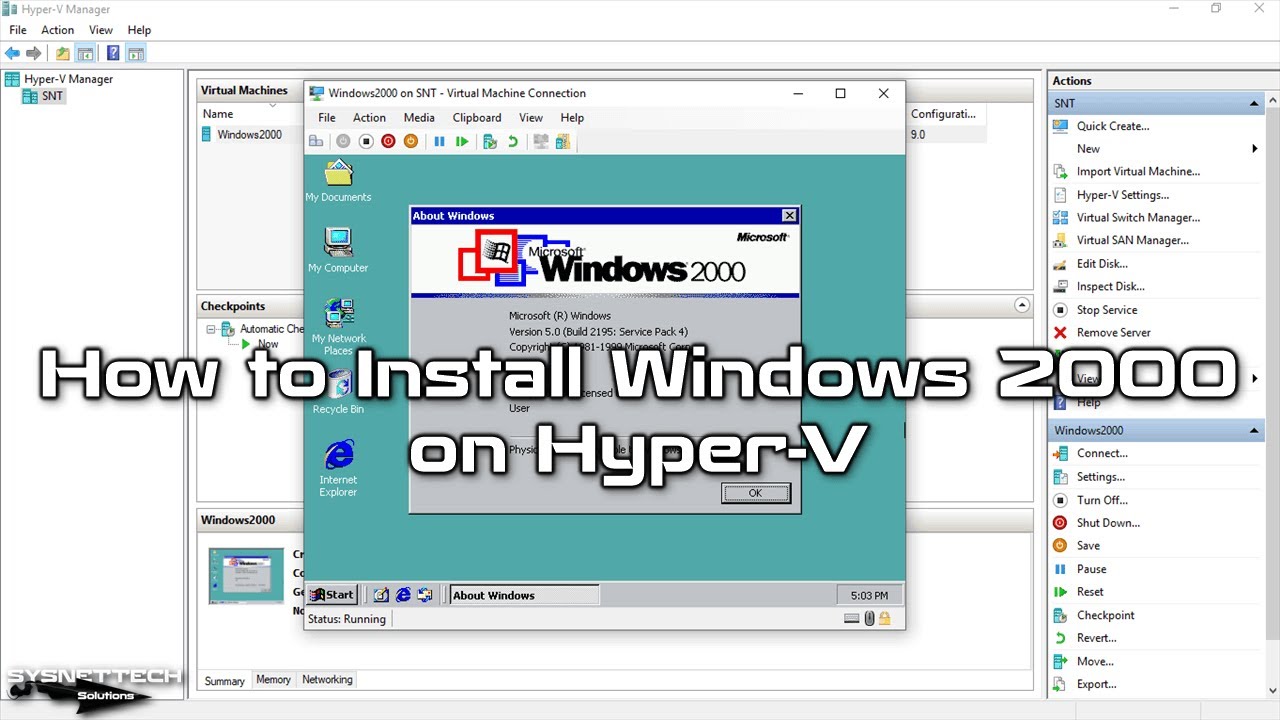The image size is (1280, 720).
Task: Click the last icon in the VM Connection toolbar
Action: [563, 142]
